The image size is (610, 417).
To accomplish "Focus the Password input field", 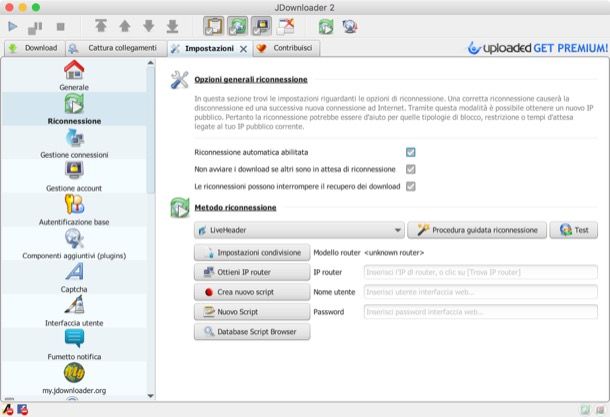I will (x=481, y=312).
